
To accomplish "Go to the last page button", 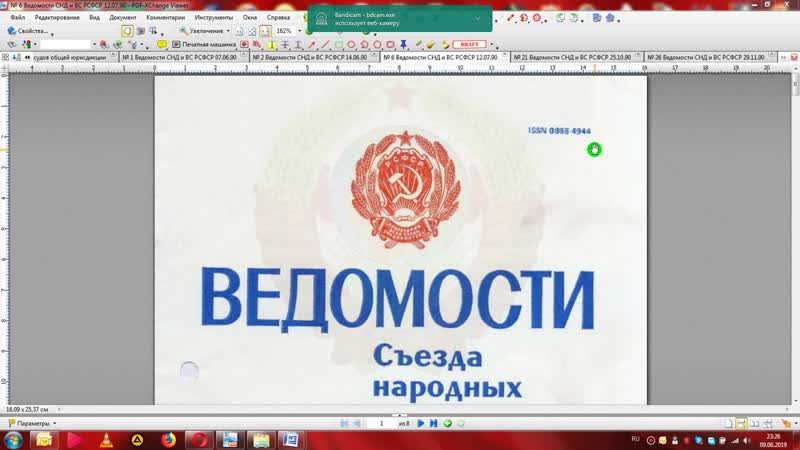I will point(433,423).
